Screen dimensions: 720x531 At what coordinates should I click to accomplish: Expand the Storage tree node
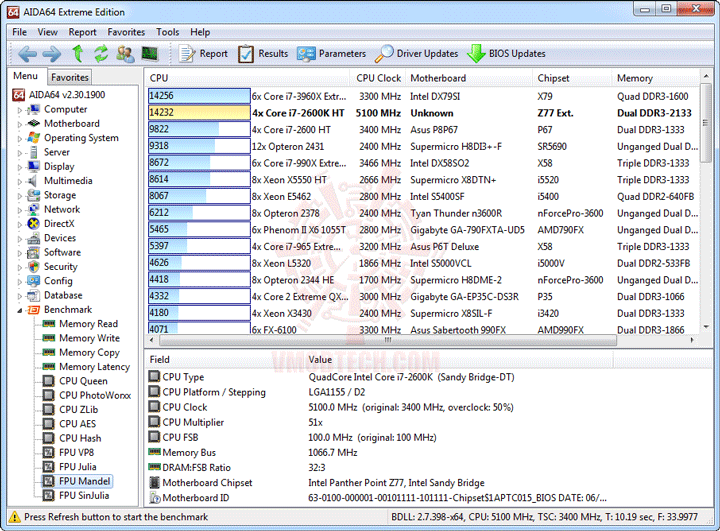point(20,196)
